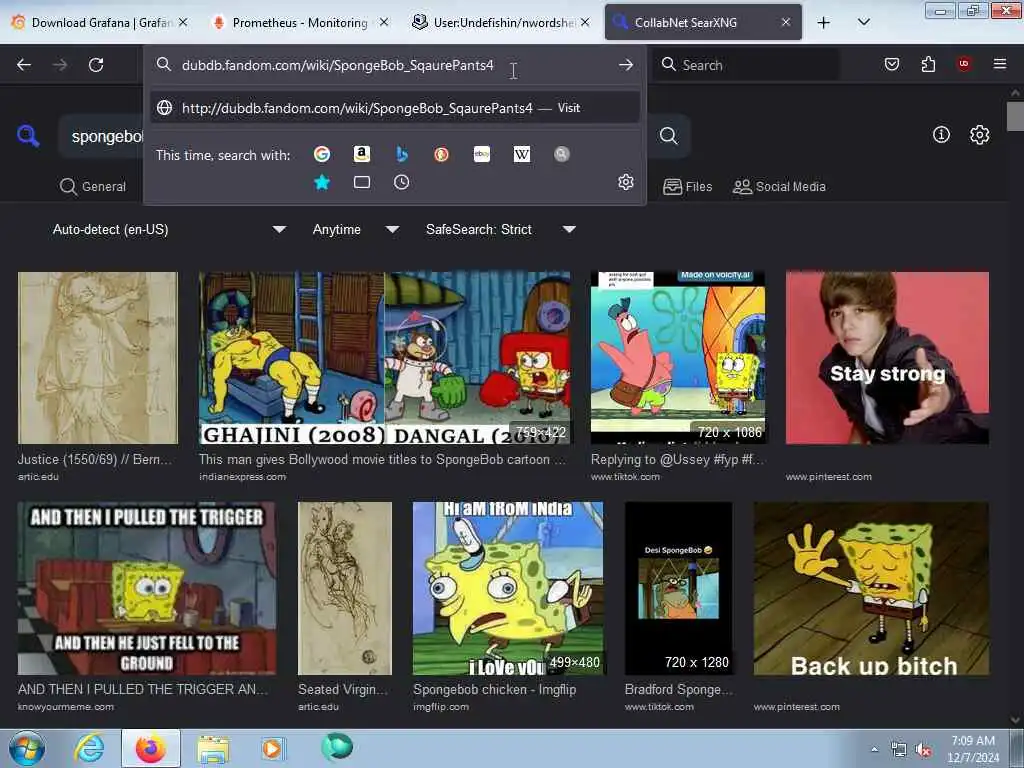Search history using the clock icon
This screenshot has width=1024, height=768.
point(402,182)
